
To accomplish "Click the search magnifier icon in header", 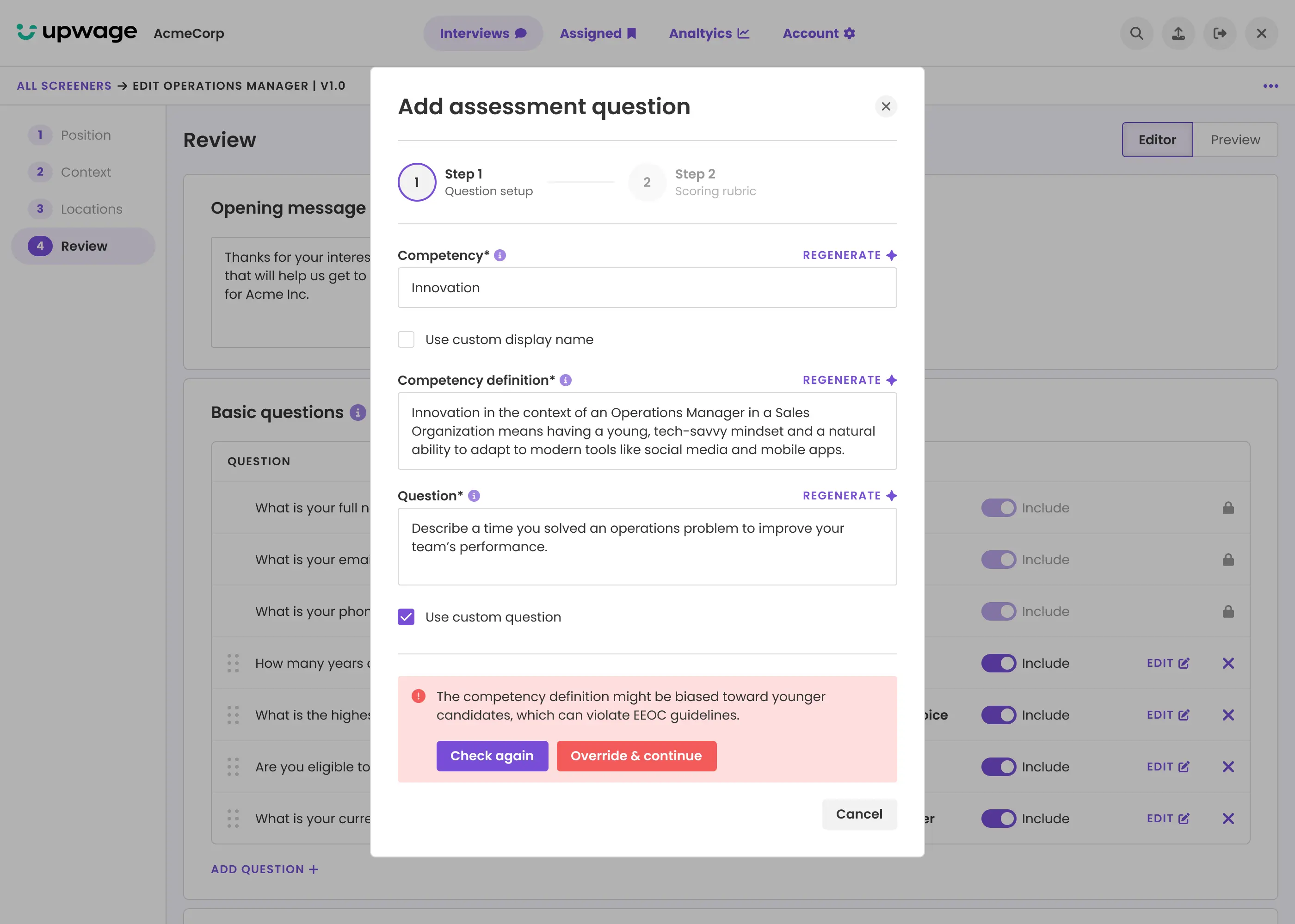I will point(1136,34).
